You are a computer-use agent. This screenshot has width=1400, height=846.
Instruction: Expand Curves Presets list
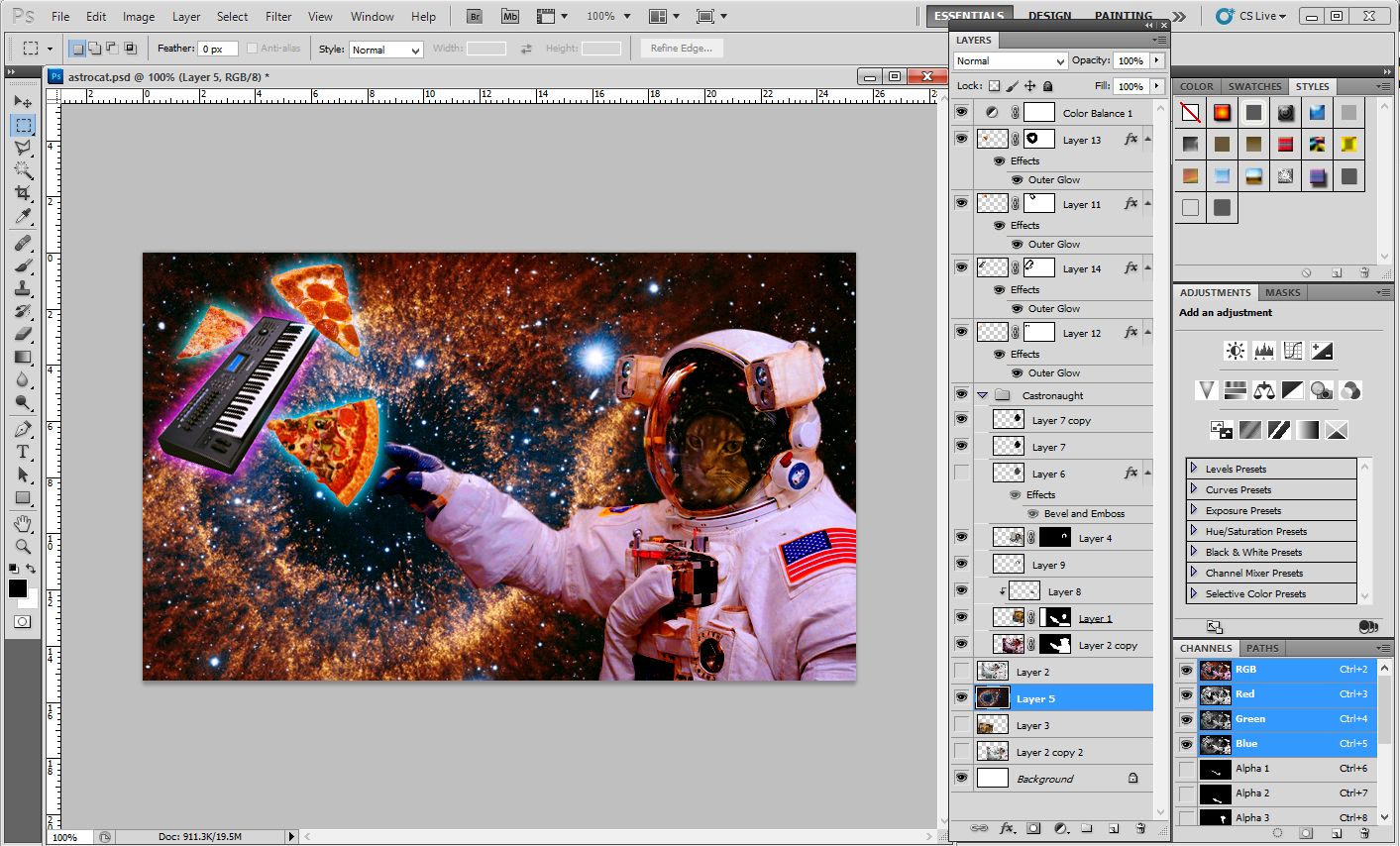click(x=1194, y=488)
